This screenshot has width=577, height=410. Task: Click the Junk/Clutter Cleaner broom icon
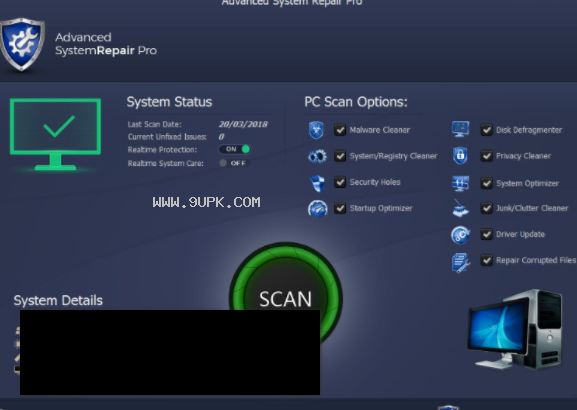click(460, 209)
